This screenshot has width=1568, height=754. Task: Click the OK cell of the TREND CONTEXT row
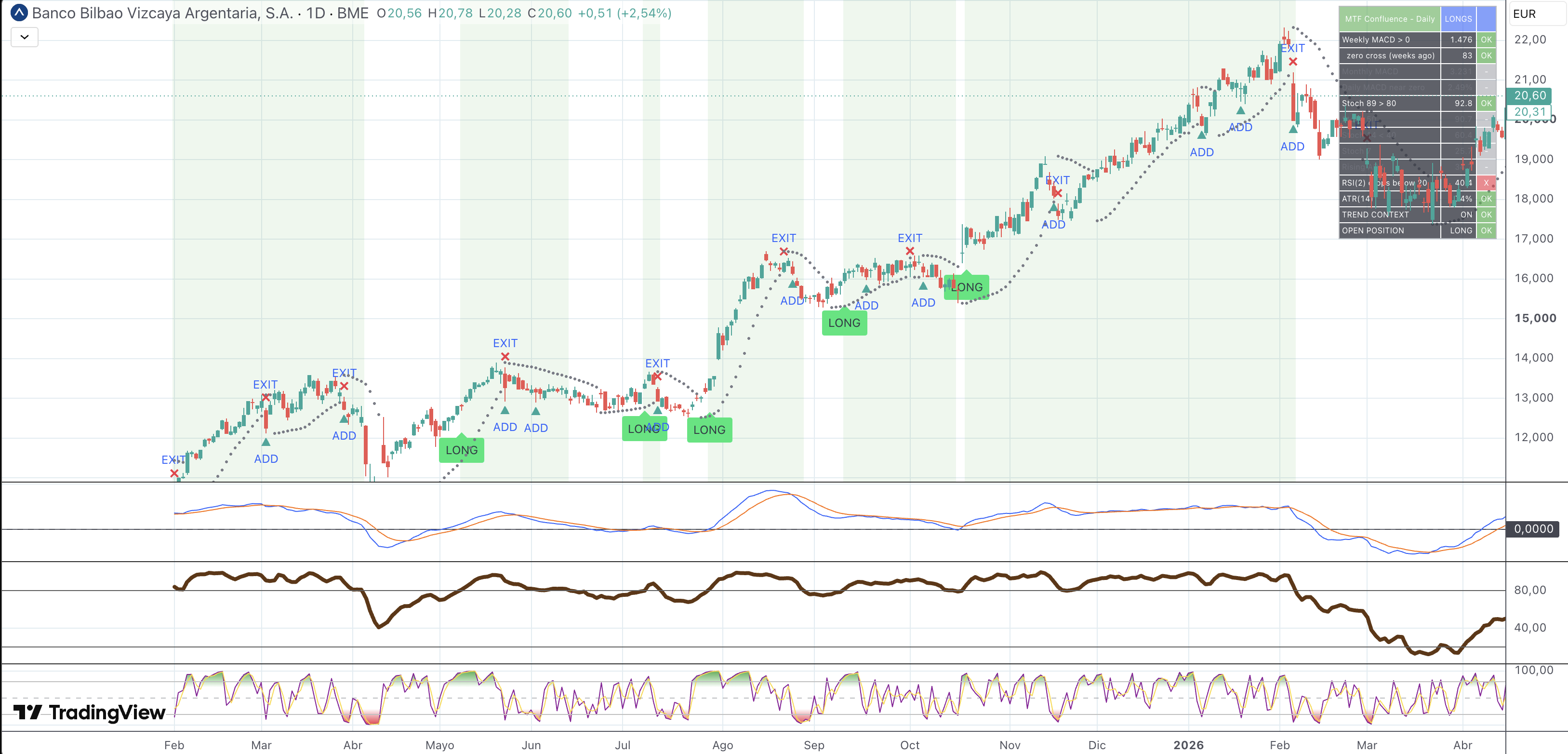point(1486,215)
